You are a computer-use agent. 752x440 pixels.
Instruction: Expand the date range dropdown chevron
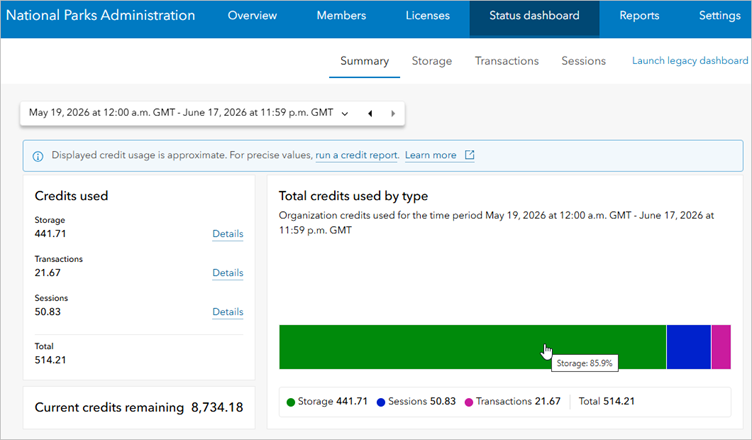(x=345, y=114)
